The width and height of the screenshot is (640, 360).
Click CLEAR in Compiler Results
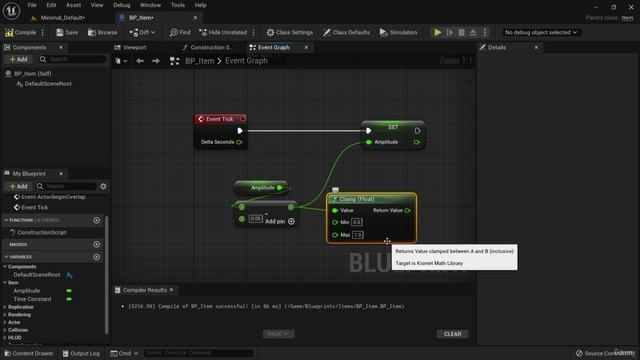click(x=453, y=334)
